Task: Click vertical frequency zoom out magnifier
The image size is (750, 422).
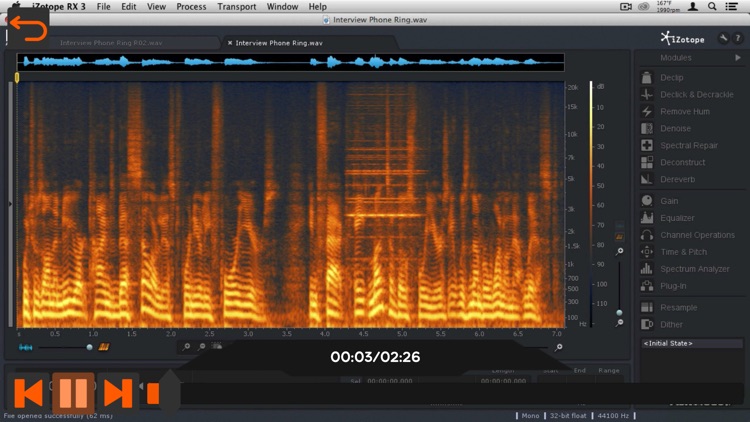Action: [619, 323]
